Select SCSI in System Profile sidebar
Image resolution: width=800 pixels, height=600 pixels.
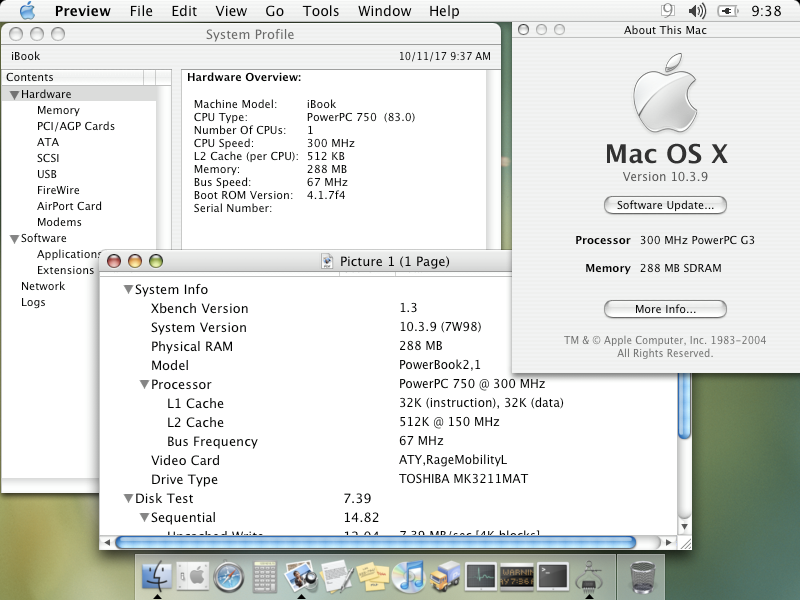click(x=48, y=158)
